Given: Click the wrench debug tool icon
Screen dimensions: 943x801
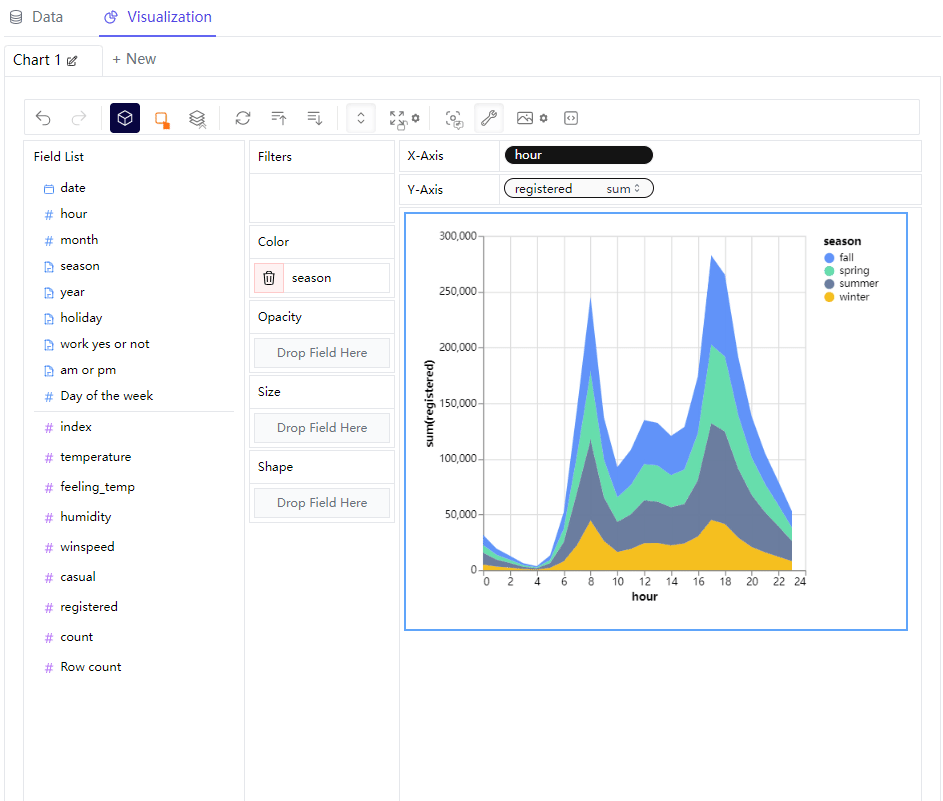Looking at the screenshot, I should (489, 118).
